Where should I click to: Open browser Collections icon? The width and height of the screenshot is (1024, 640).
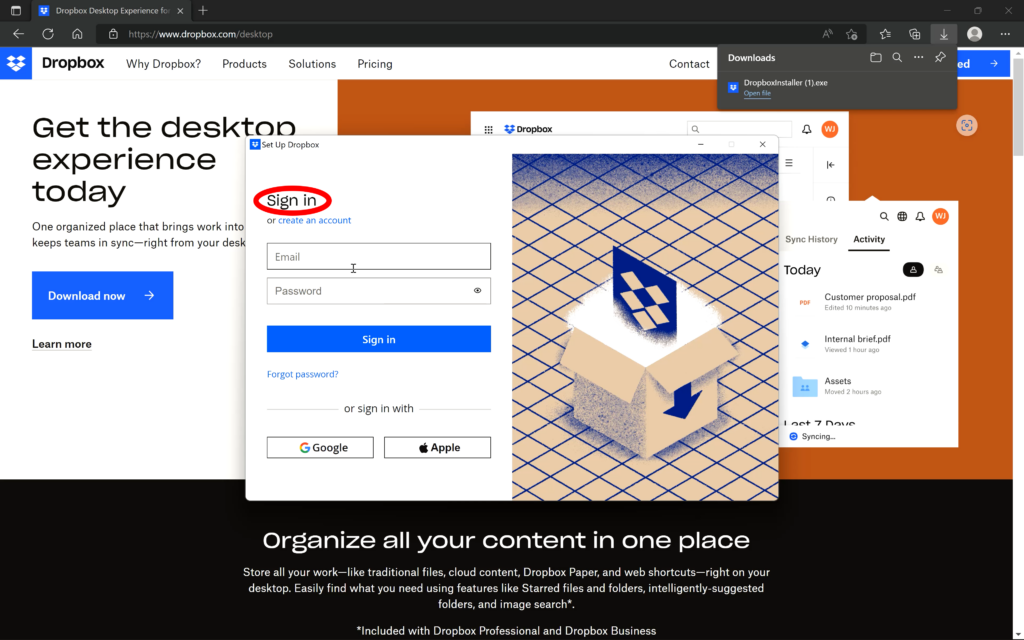click(914, 34)
